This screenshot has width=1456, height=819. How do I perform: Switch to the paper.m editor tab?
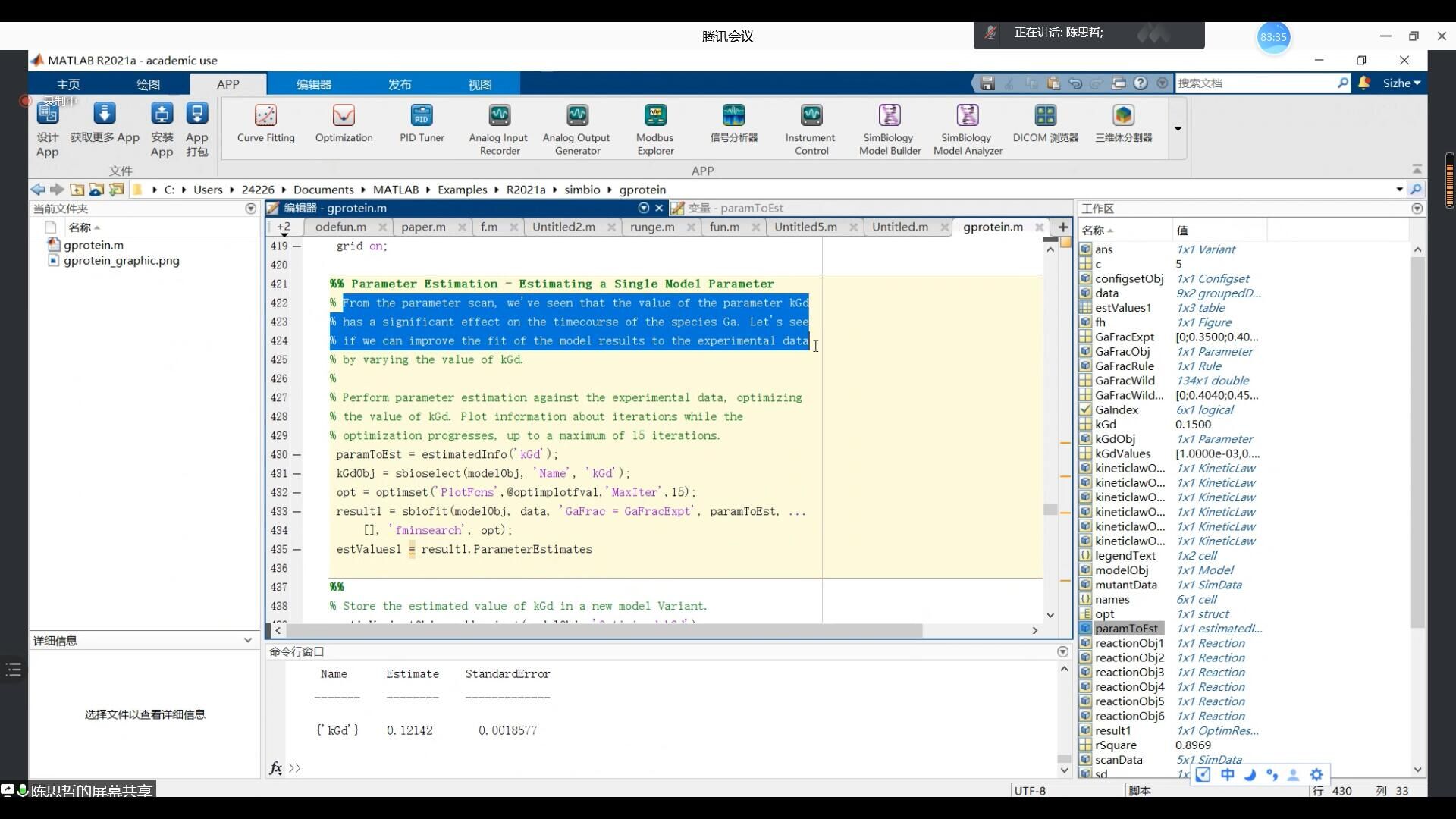pos(423,227)
